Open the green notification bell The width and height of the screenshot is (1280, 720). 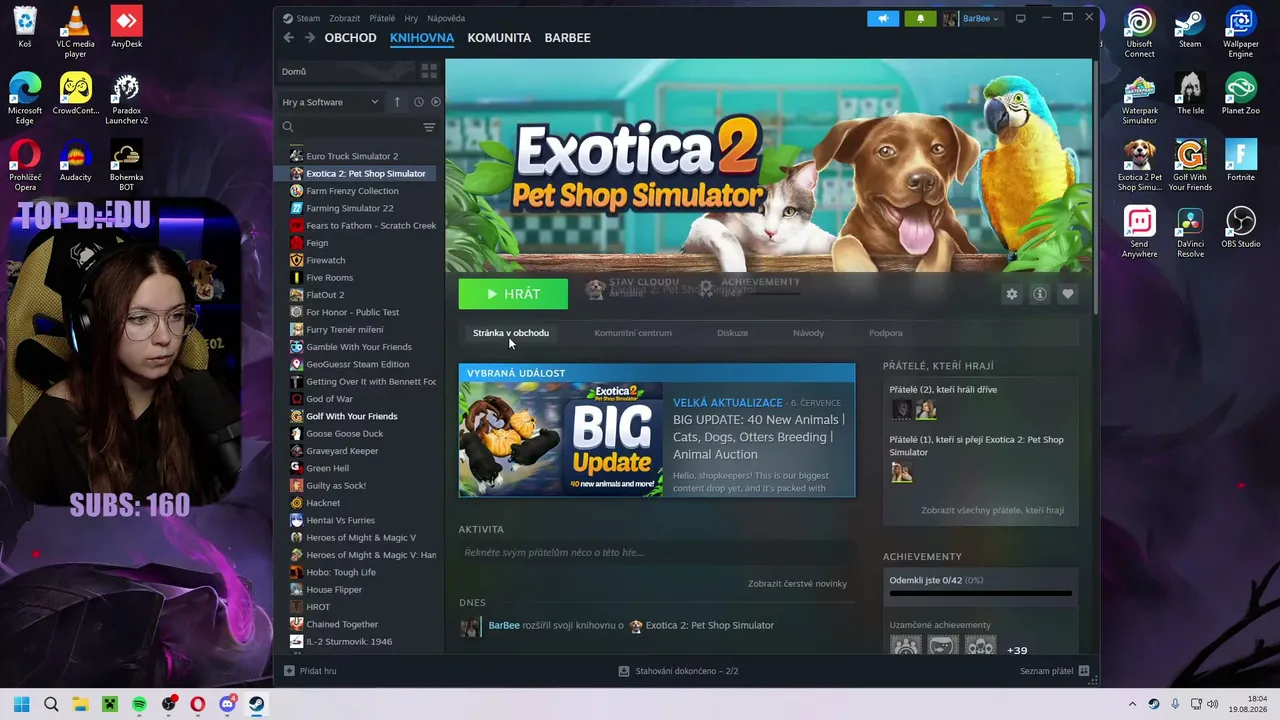[x=920, y=18]
